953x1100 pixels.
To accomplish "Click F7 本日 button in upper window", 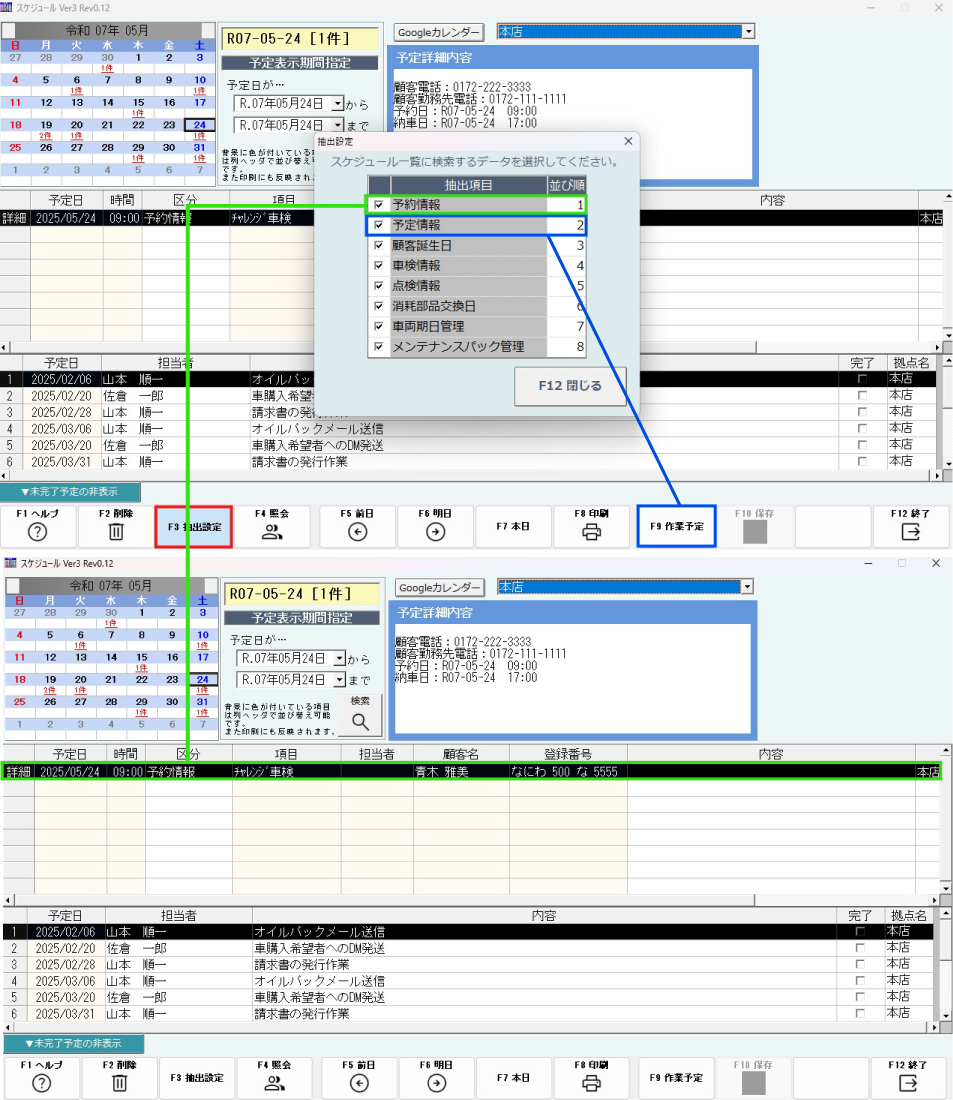I will 513,527.
